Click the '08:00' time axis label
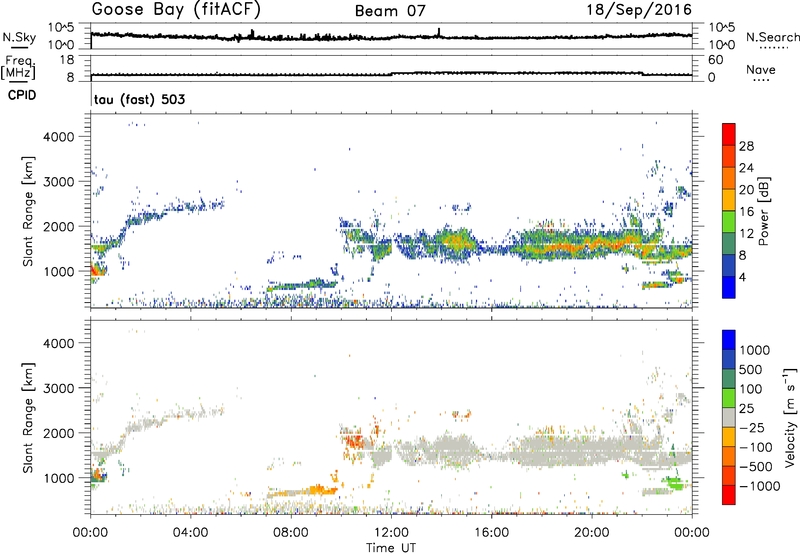Image resolution: width=800 pixels, height=554 pixels. coord(290,533)
